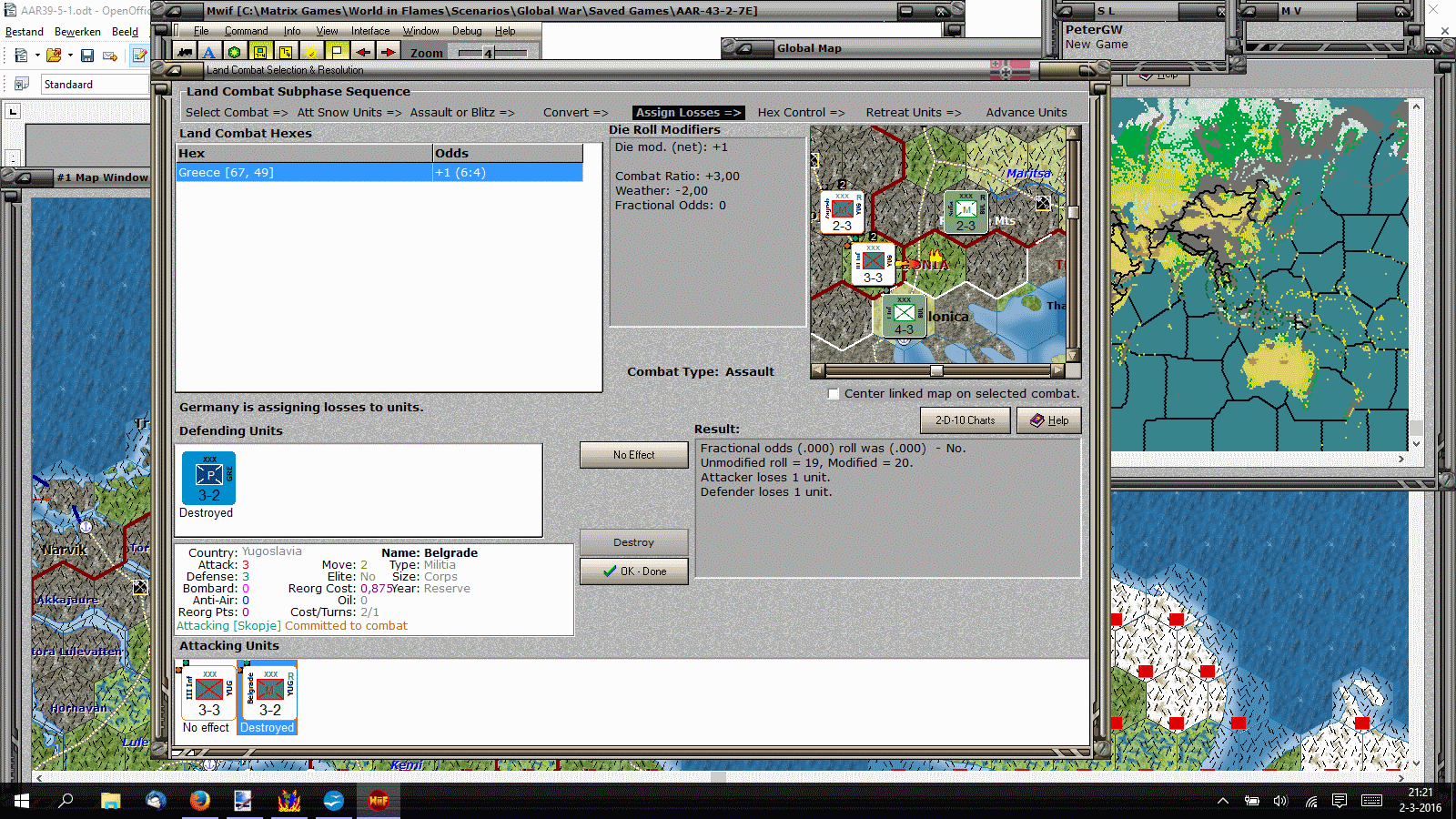
Task: Open the View menu in Mwif
Action: 328,31
